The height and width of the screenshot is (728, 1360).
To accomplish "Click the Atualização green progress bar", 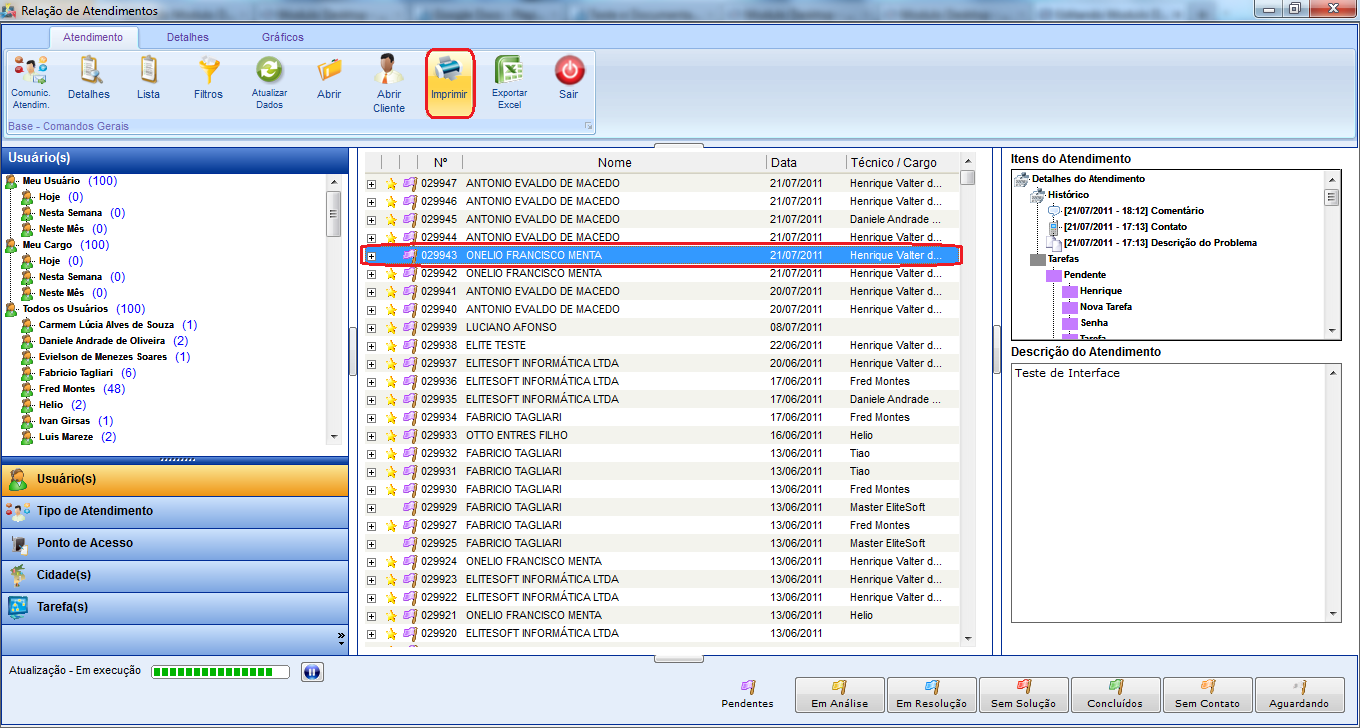I will click(220, 672).
